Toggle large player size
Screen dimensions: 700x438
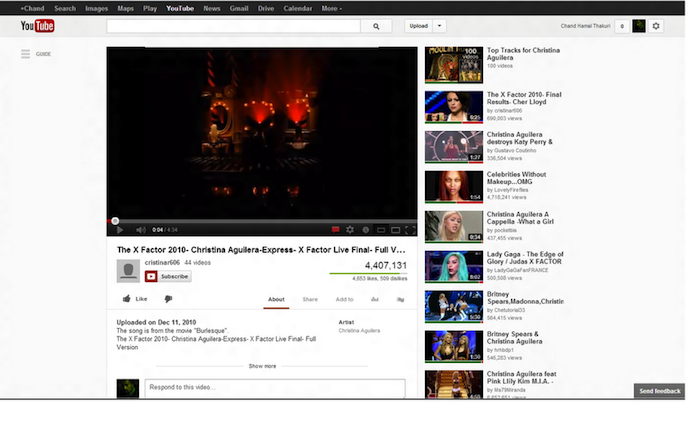pos(395,230)
